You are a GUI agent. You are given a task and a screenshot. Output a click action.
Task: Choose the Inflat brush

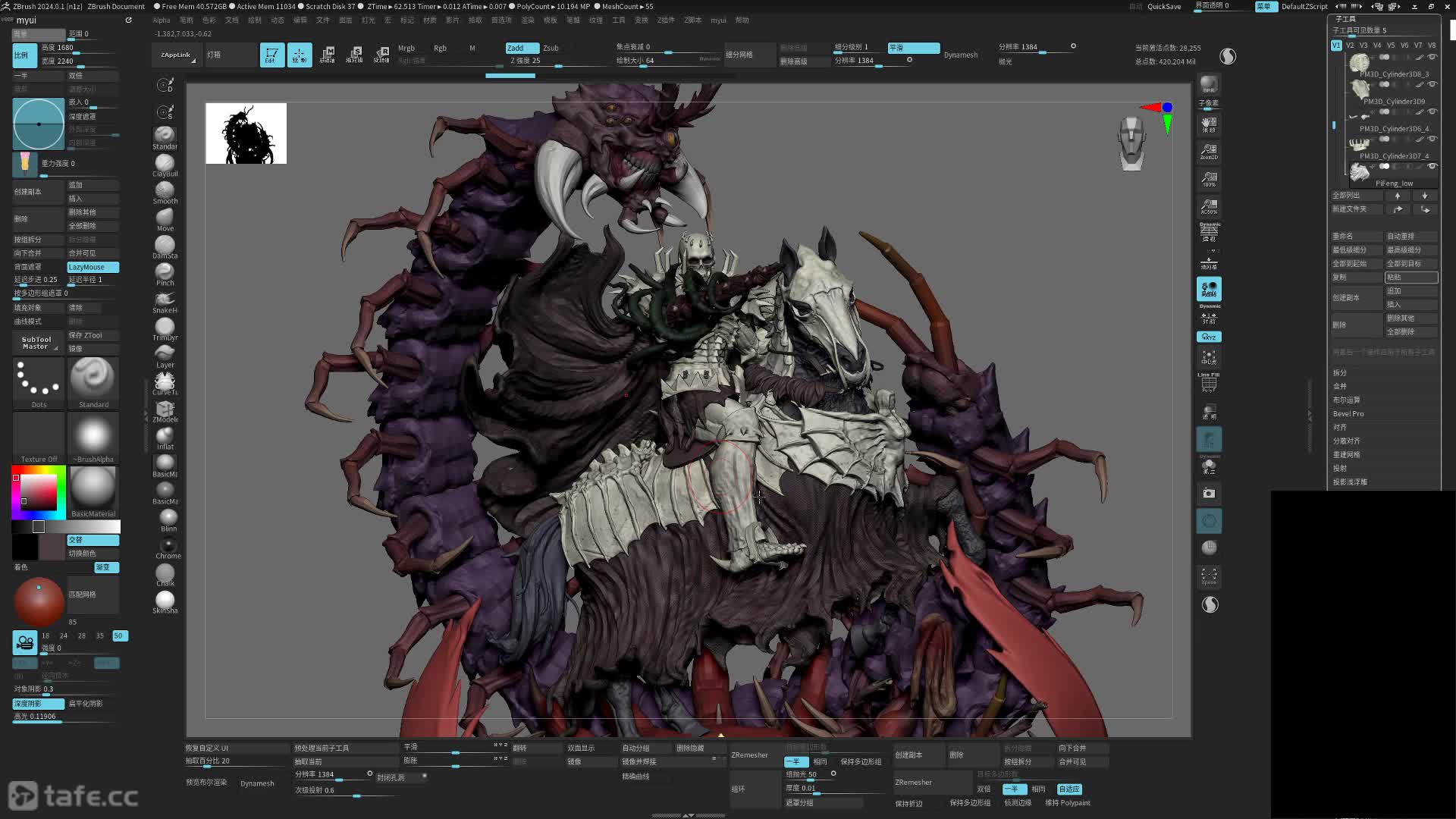pyautogui.click(x=165, y=438)
